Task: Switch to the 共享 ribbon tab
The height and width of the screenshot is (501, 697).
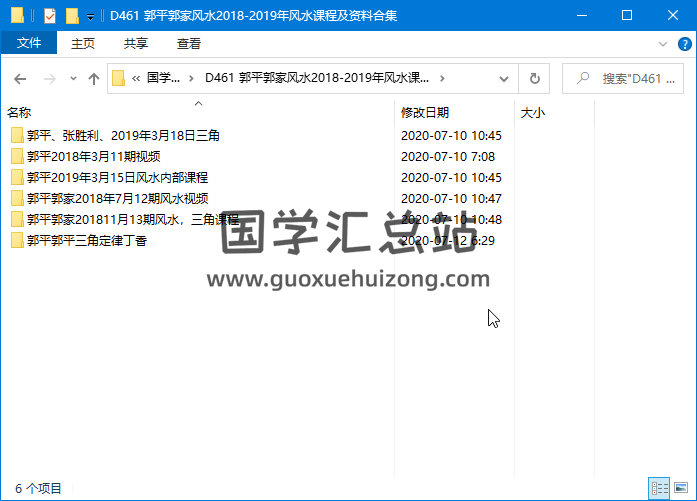Action: coord(136,43)
